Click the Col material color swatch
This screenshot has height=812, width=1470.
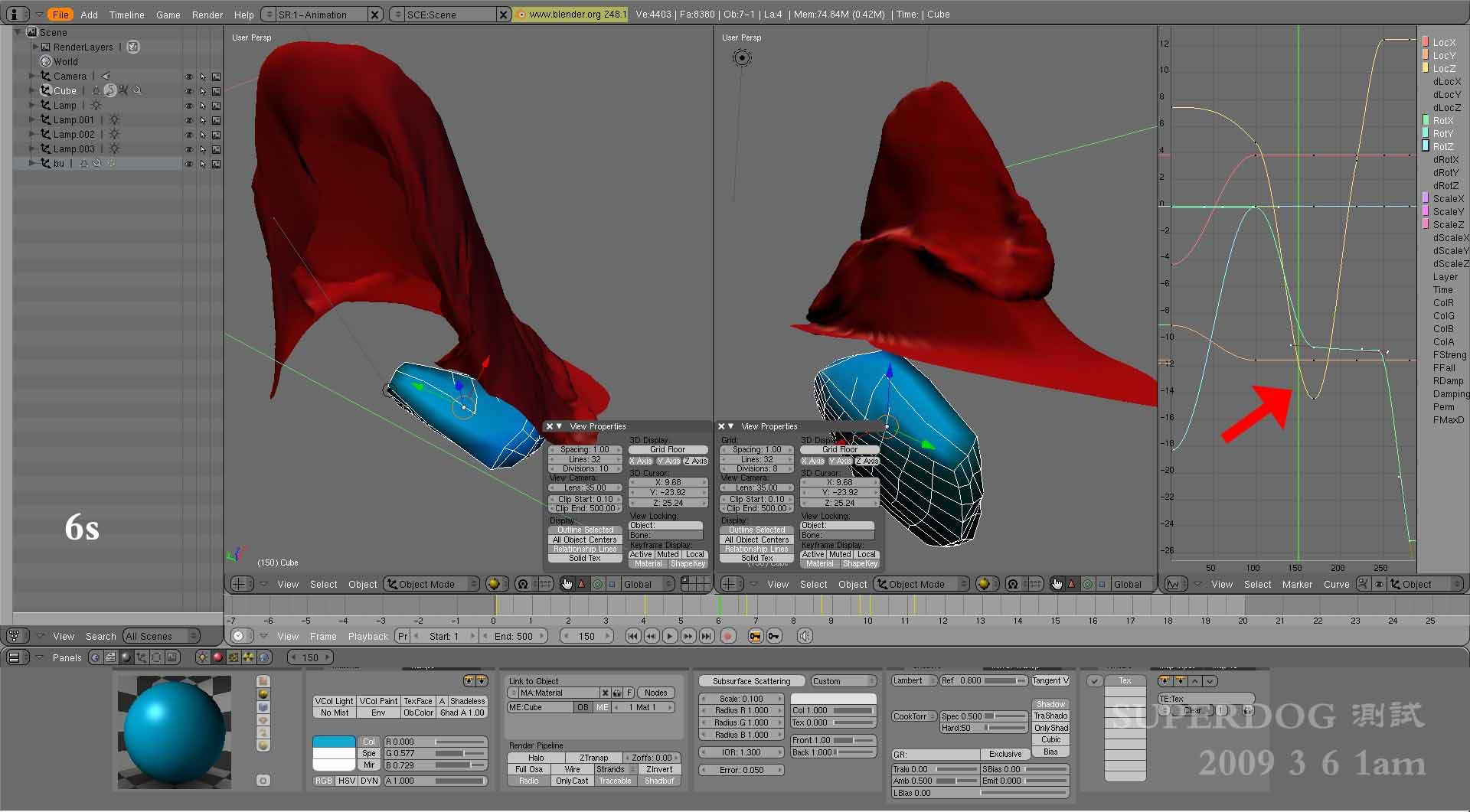(334, 742)
